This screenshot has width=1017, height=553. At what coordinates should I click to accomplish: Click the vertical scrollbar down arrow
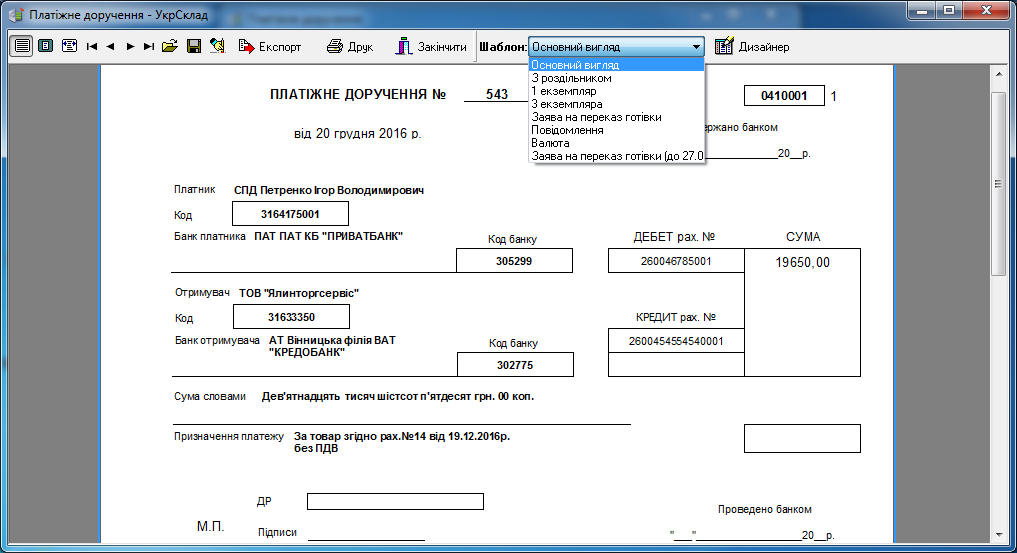tap(998, 534)
